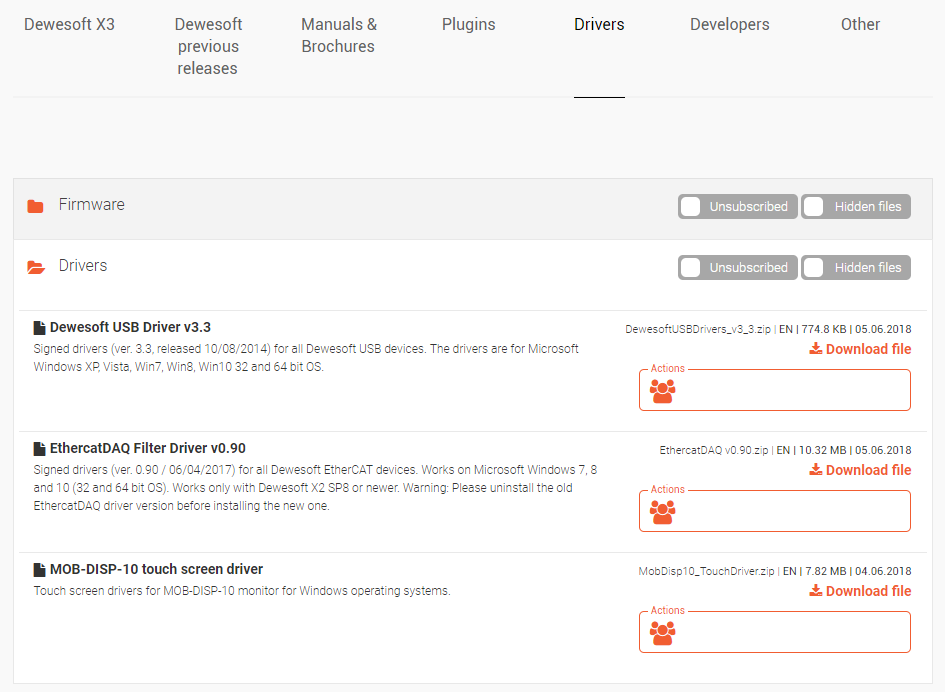Download file for Dewesoft USB Driver v3.3
Image resolution: width=945 pixels, height=692 pixels.
click(860, 349)
